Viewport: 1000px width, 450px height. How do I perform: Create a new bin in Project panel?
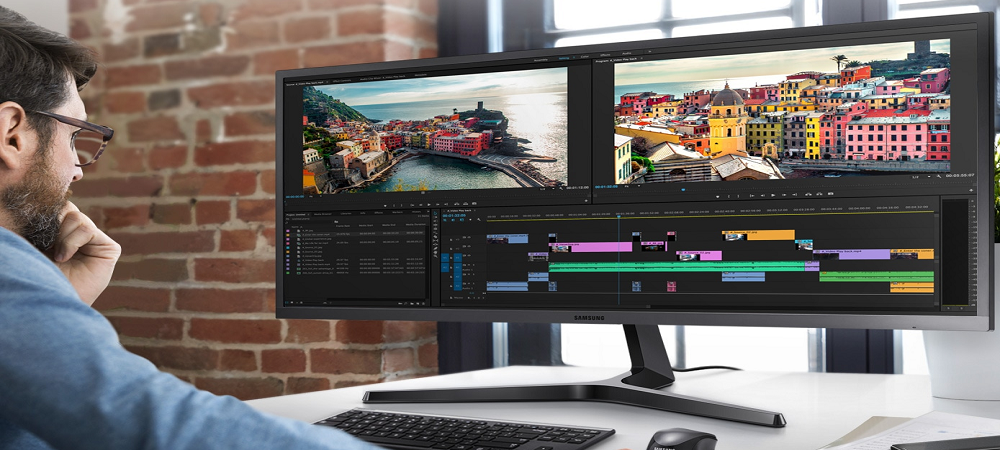point(412,303)
